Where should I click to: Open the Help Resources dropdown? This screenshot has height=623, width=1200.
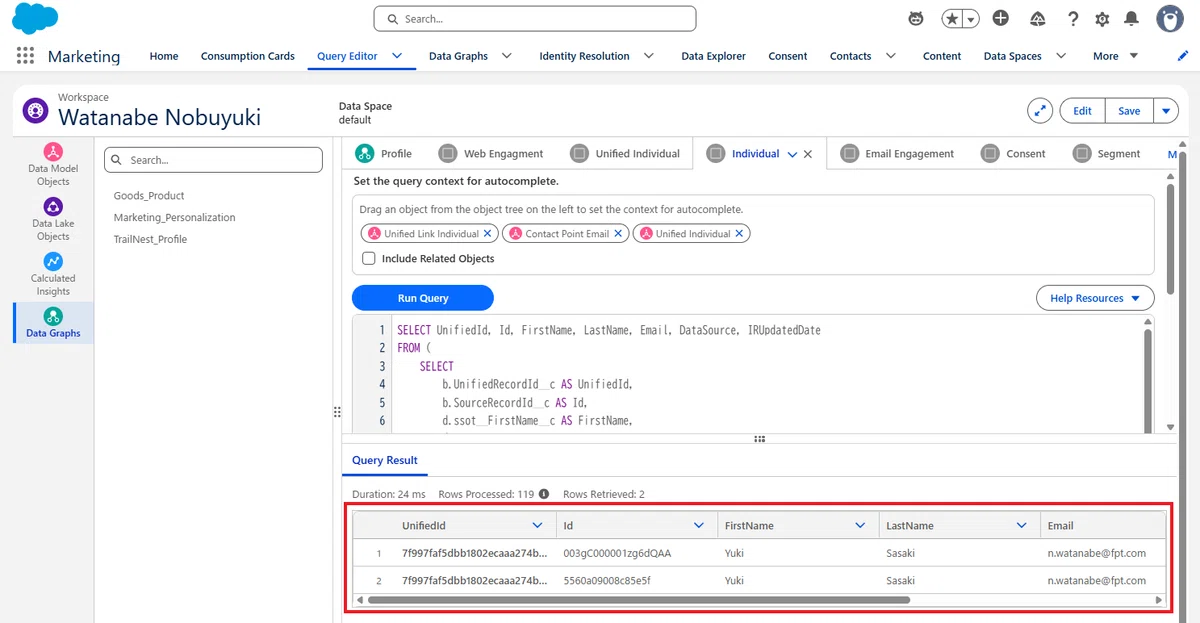click(x=1095, y=298)
